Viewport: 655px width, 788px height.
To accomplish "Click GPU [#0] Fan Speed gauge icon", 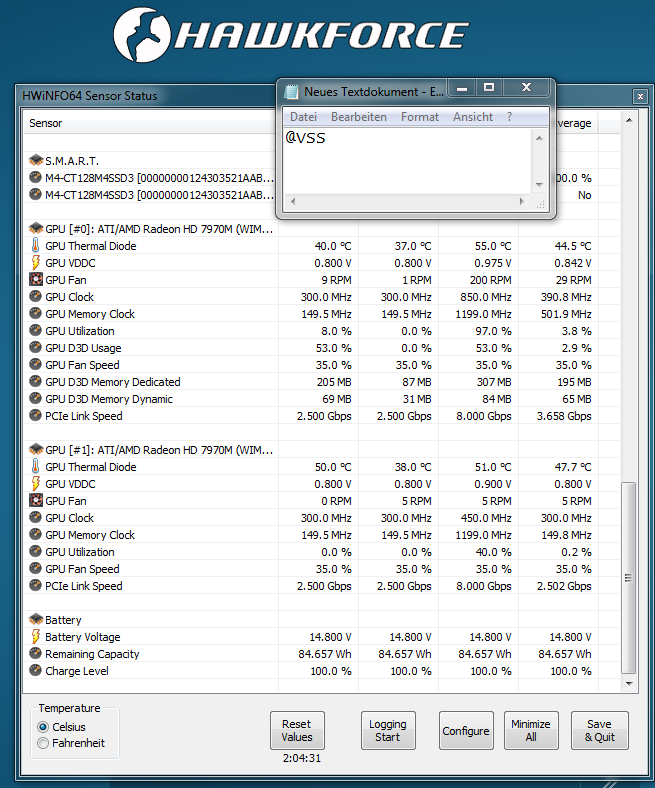I will (35, 364).
